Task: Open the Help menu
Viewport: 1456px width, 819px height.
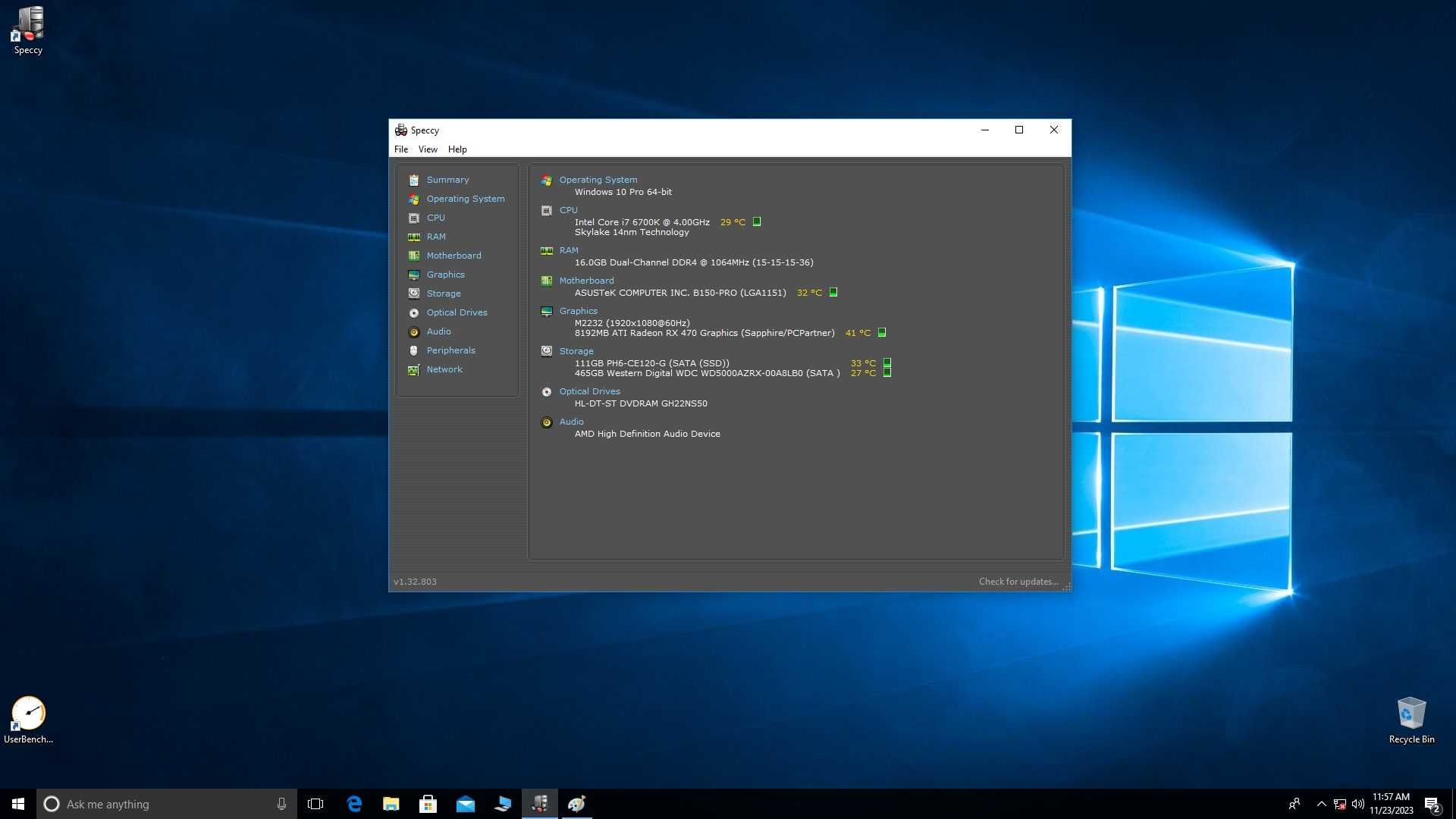Action: click(x=457, y=149)
